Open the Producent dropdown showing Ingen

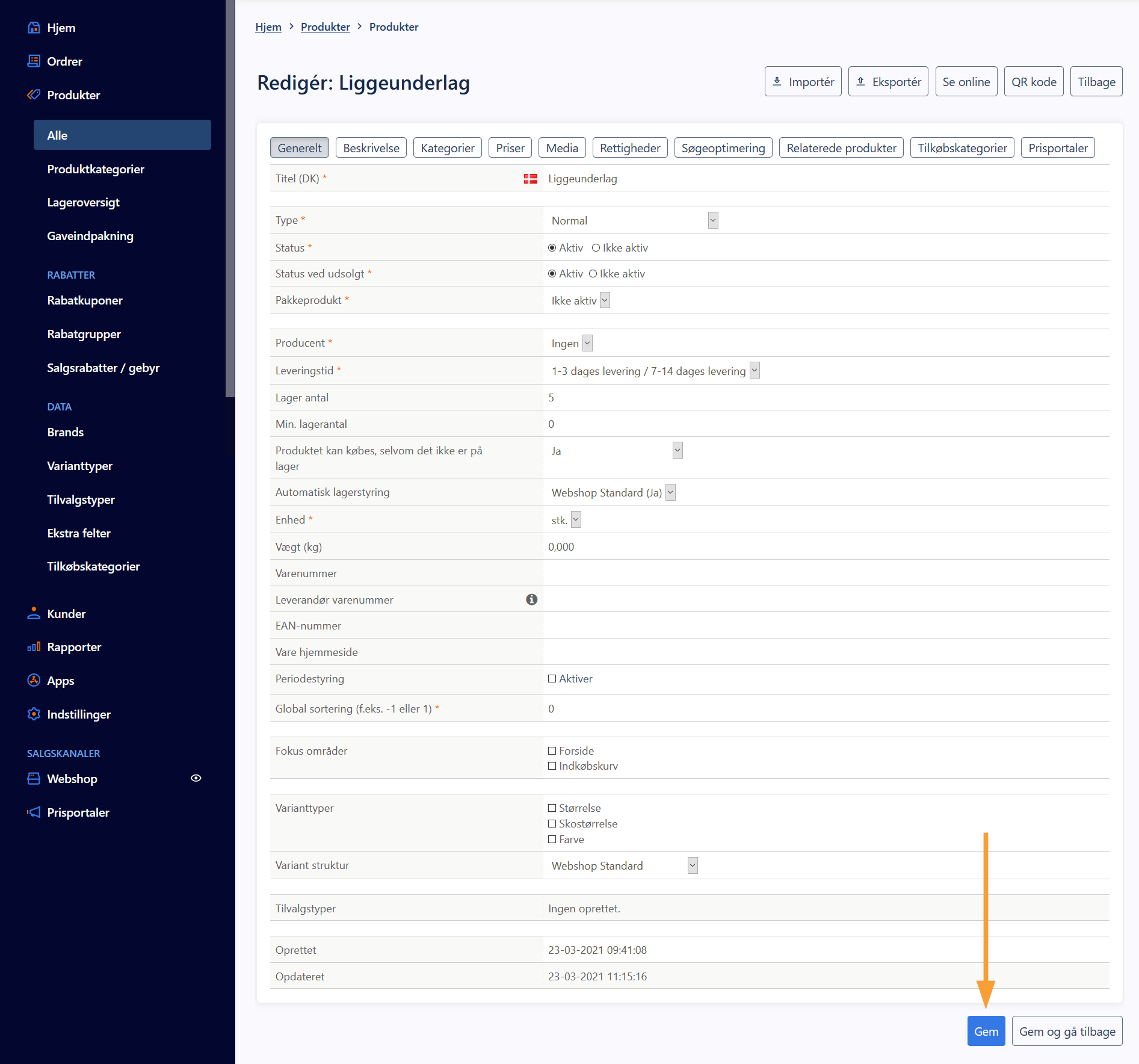pyautogui.click(x=571, y=343)
